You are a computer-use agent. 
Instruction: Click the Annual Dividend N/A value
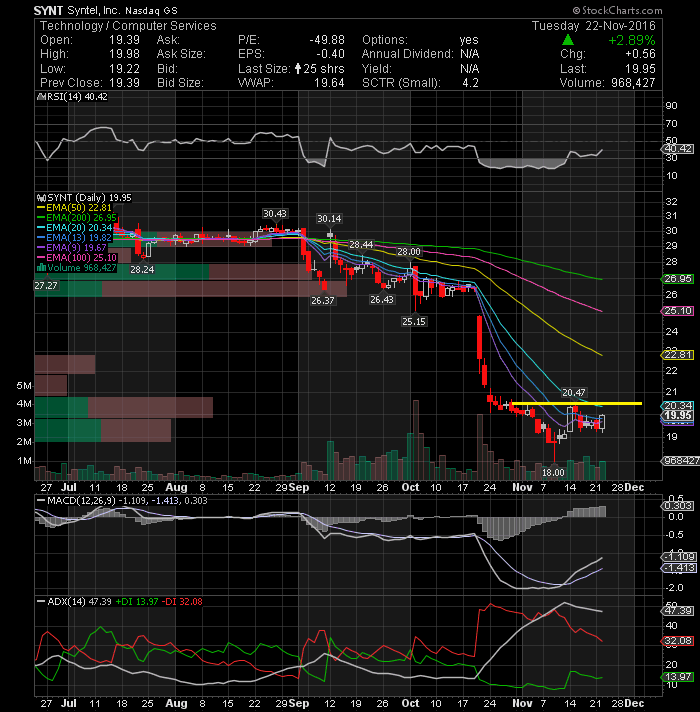pos(469,54)
